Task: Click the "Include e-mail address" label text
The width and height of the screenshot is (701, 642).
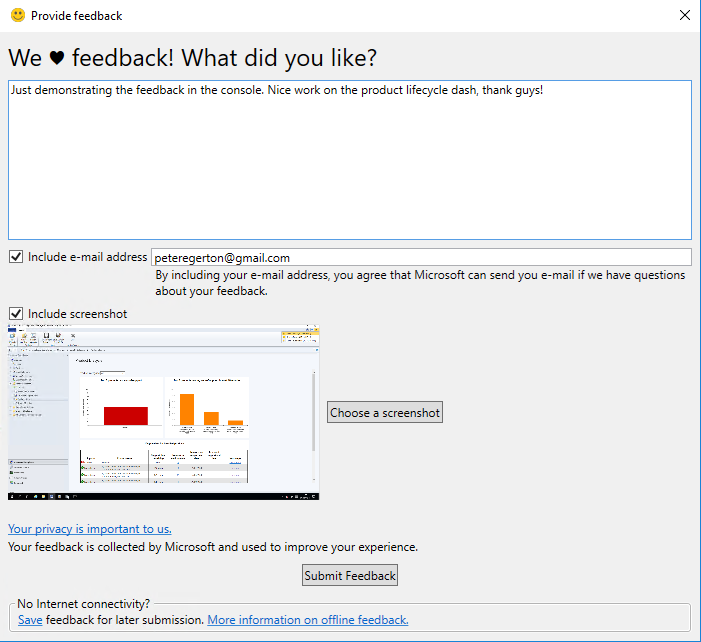Action: pos(88,257)
